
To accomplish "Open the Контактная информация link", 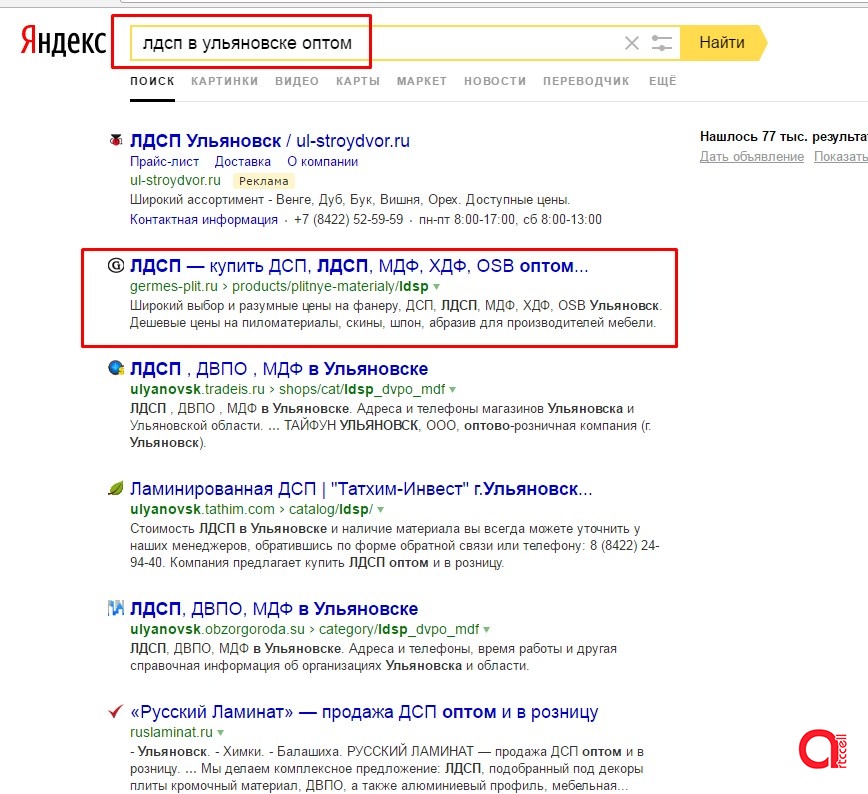I will coord(204,220).
